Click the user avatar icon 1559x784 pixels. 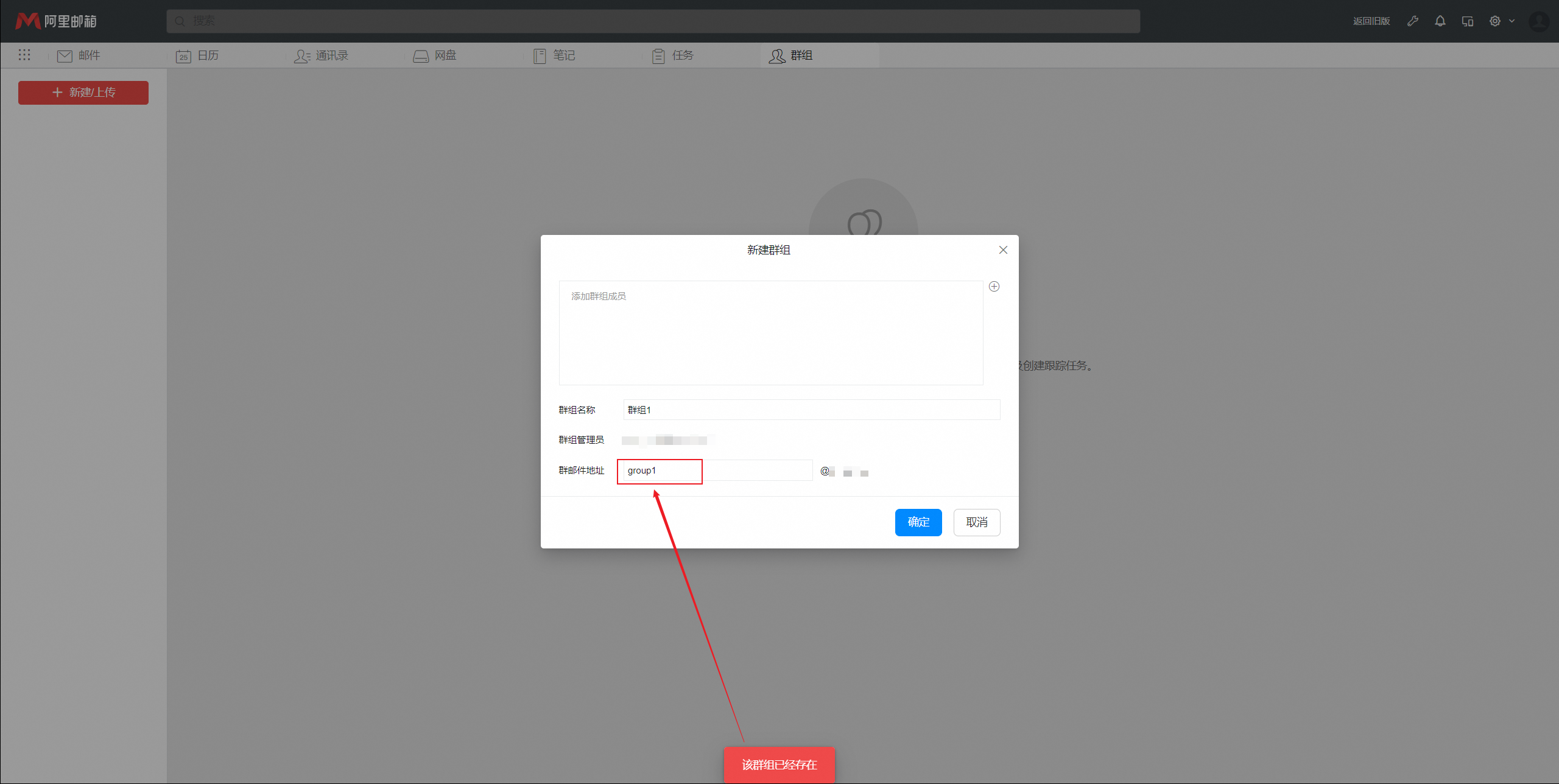pos(1539,21)
